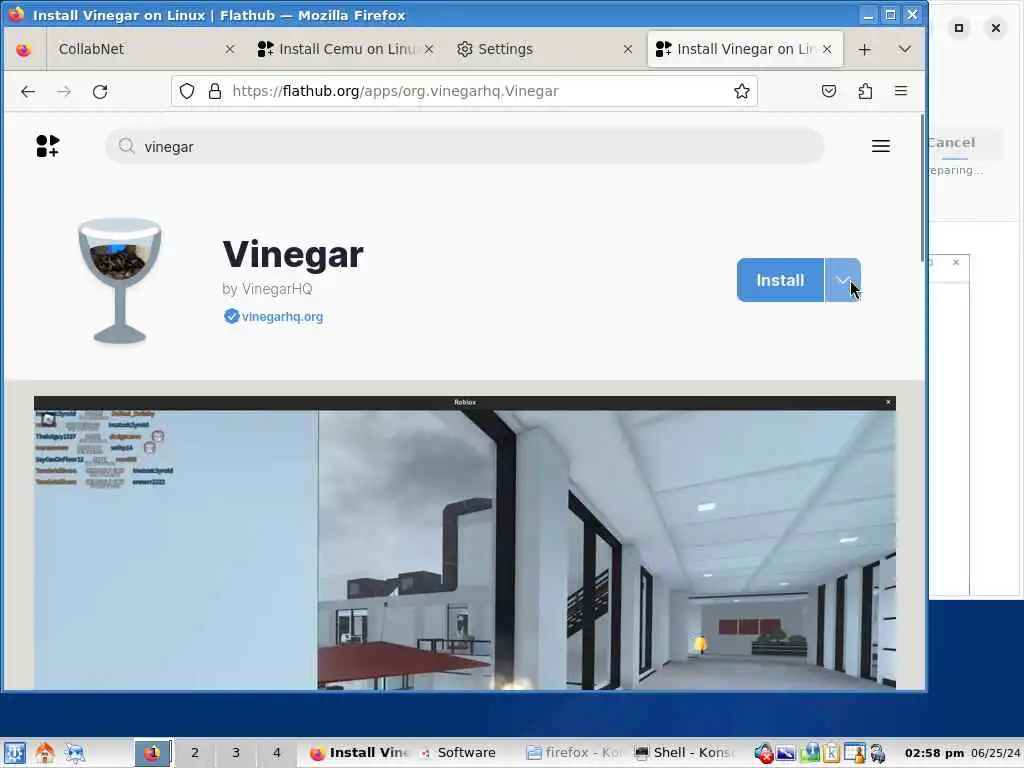The height and width of the screenshot is (768, 1024).
Task: Close the Install Cemu tab
Action: (428, 49)
